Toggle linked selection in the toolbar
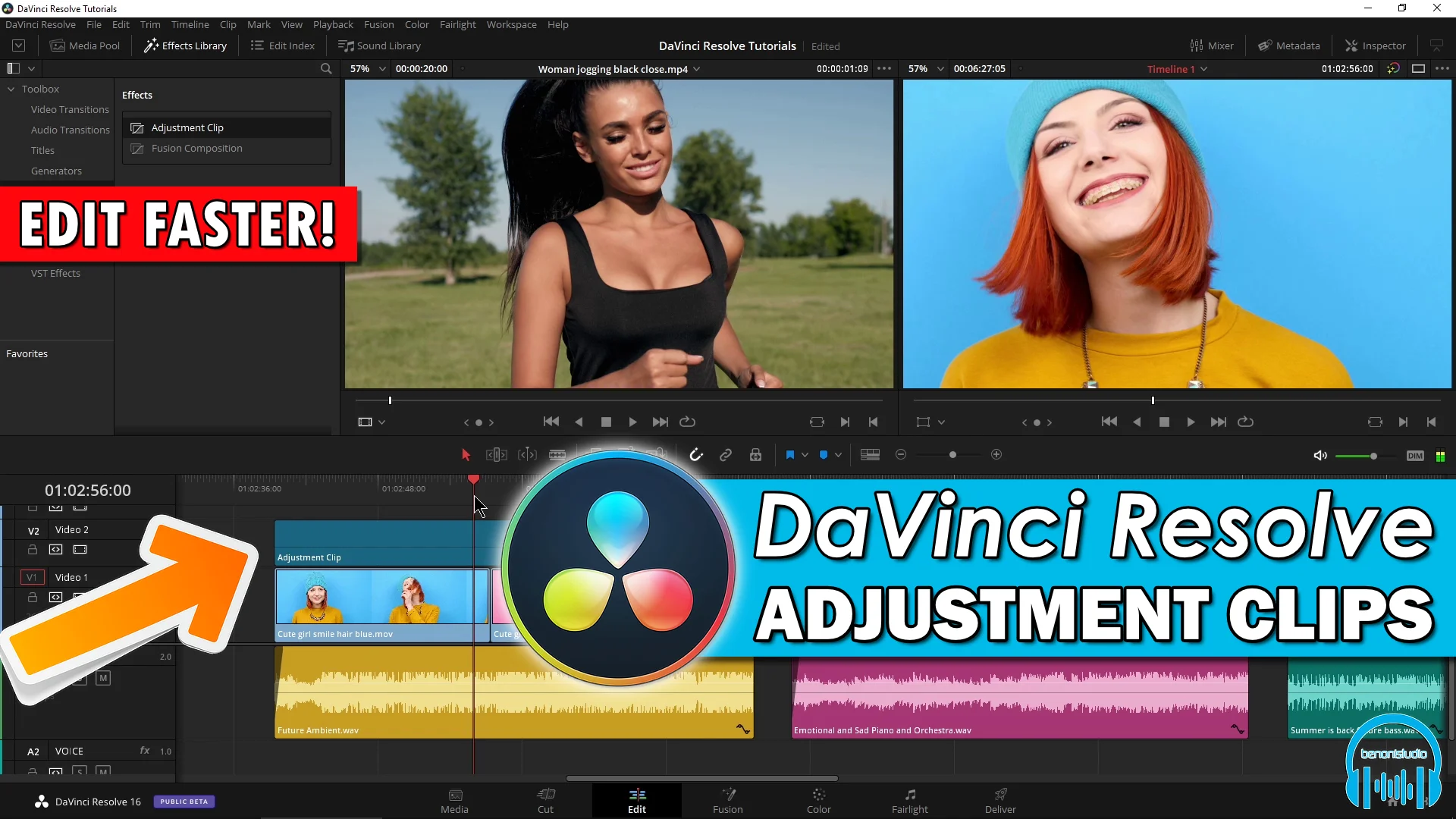This screenshot has height=819, width=1456. point(726,454)
